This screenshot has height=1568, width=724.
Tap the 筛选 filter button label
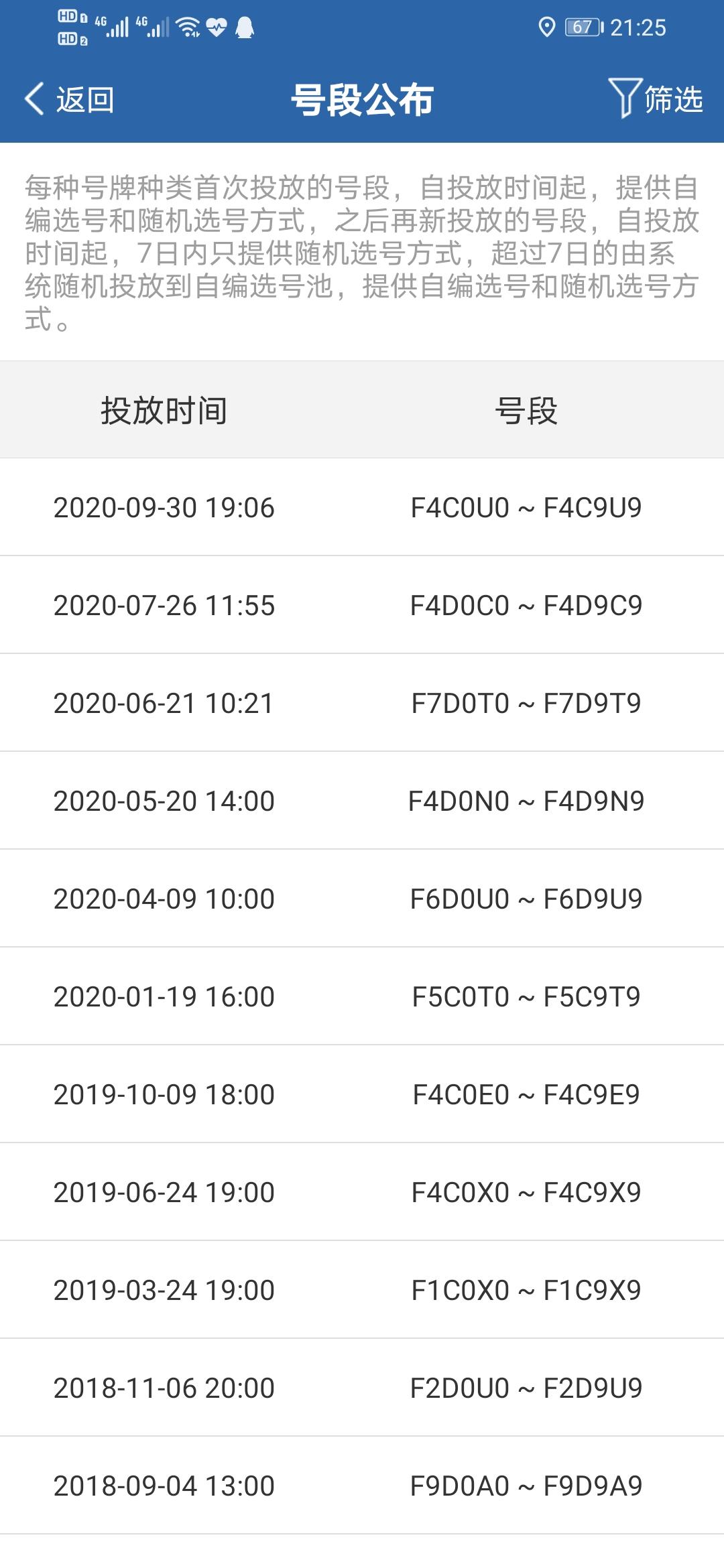pyautogui.click(x=673, y=99)
